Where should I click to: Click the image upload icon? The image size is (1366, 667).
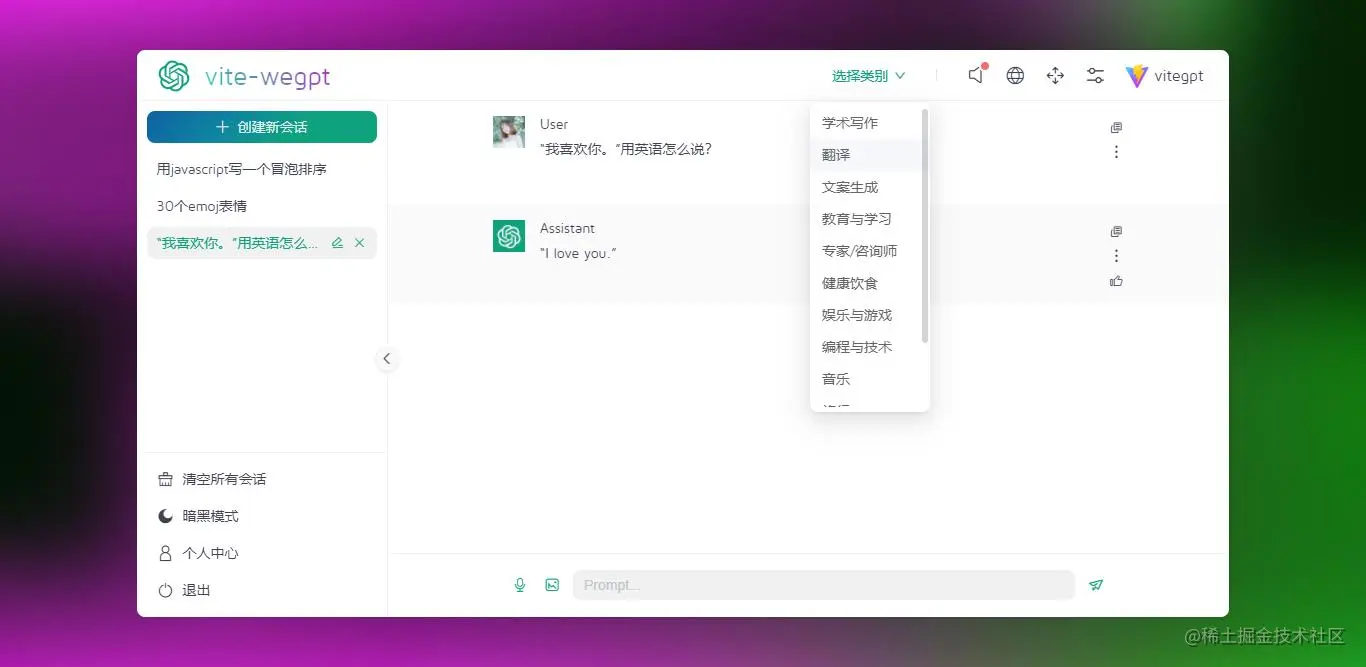552,585
